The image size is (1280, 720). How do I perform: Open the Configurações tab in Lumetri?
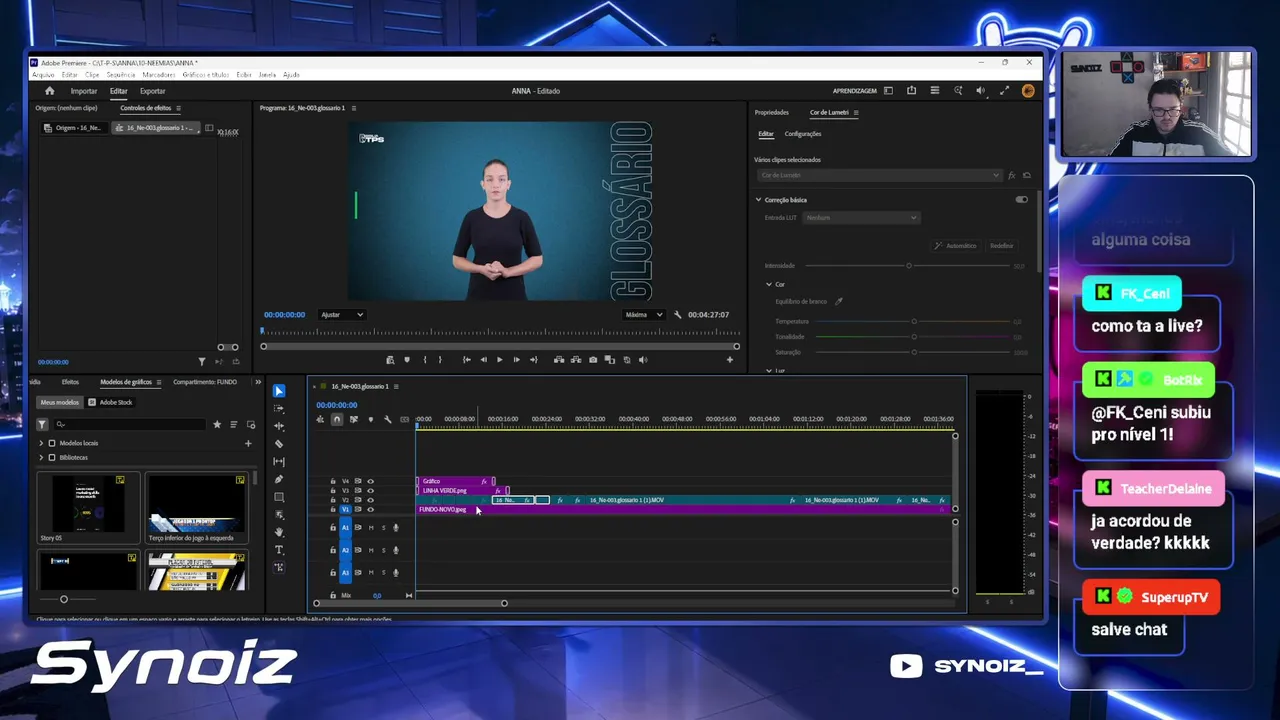(x=803, y=134)
